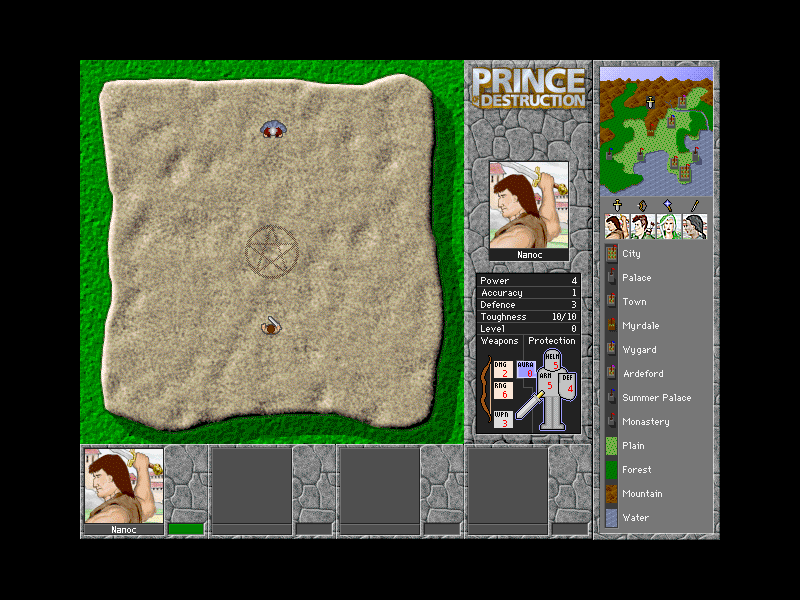800x600 pixels.
Task: Click the pentagram on the battlefield
Action: pyautogui.click(x=271, y=252)
